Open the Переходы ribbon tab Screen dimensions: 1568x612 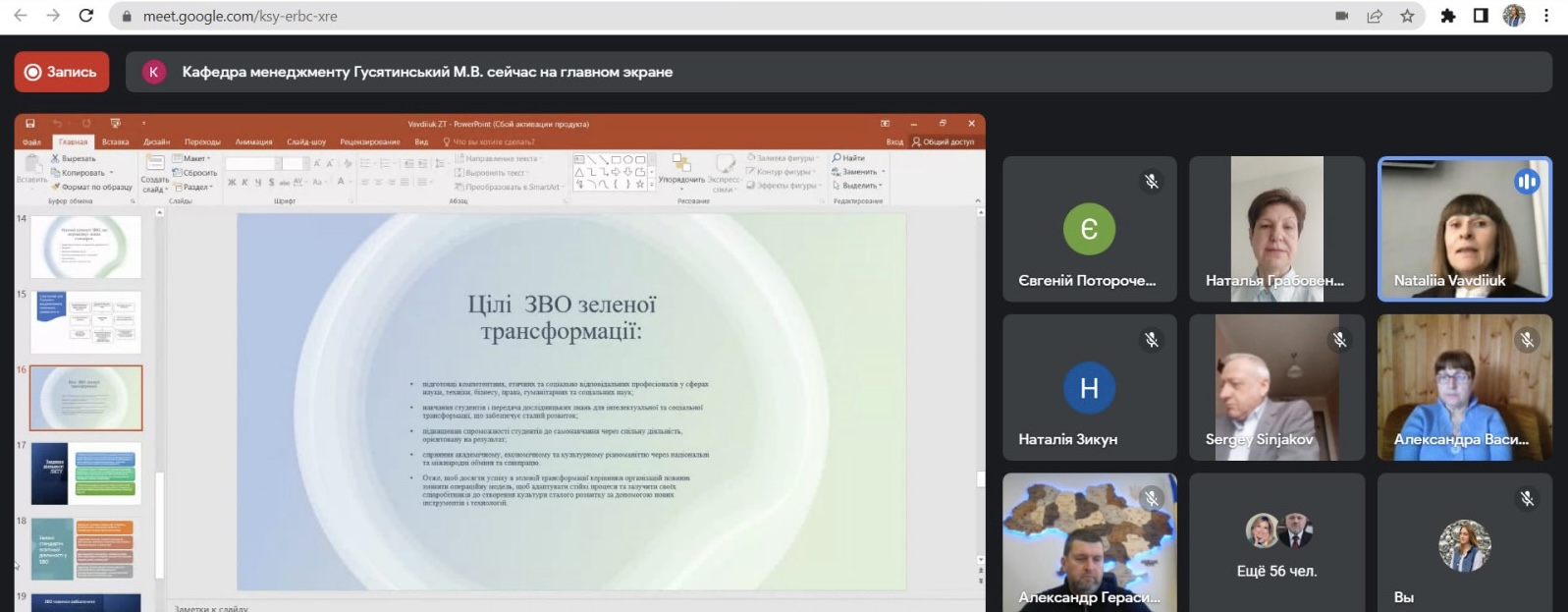click(202, 141)
